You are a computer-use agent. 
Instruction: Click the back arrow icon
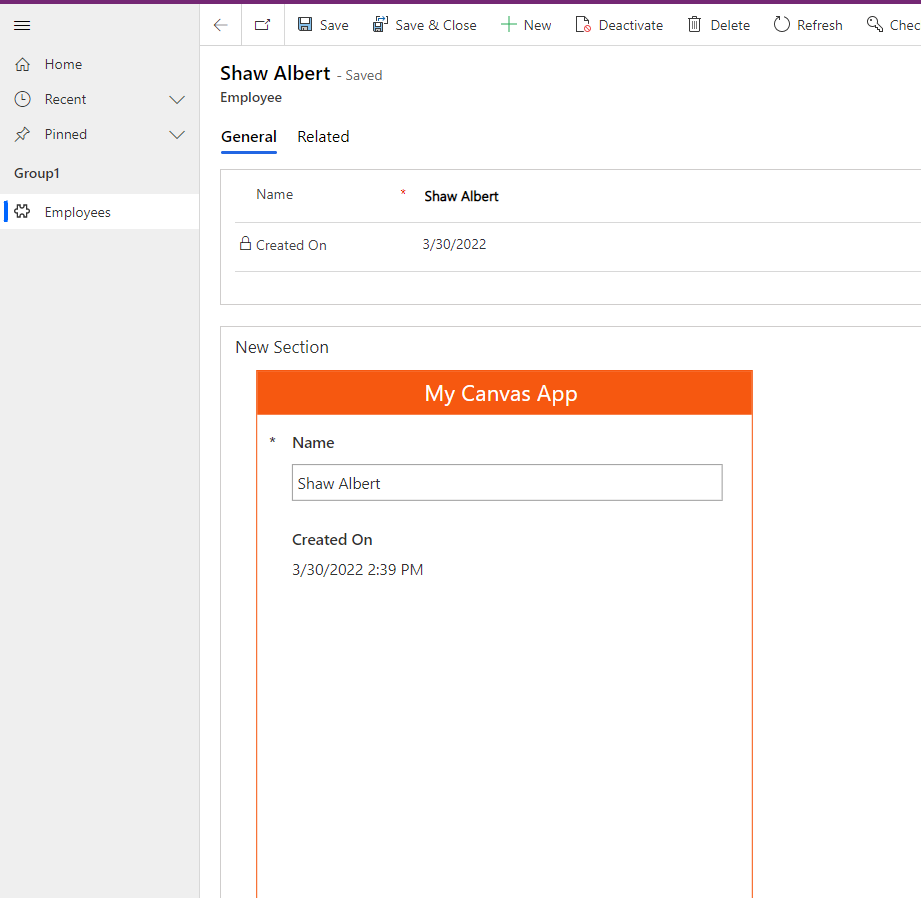point(221,25)
